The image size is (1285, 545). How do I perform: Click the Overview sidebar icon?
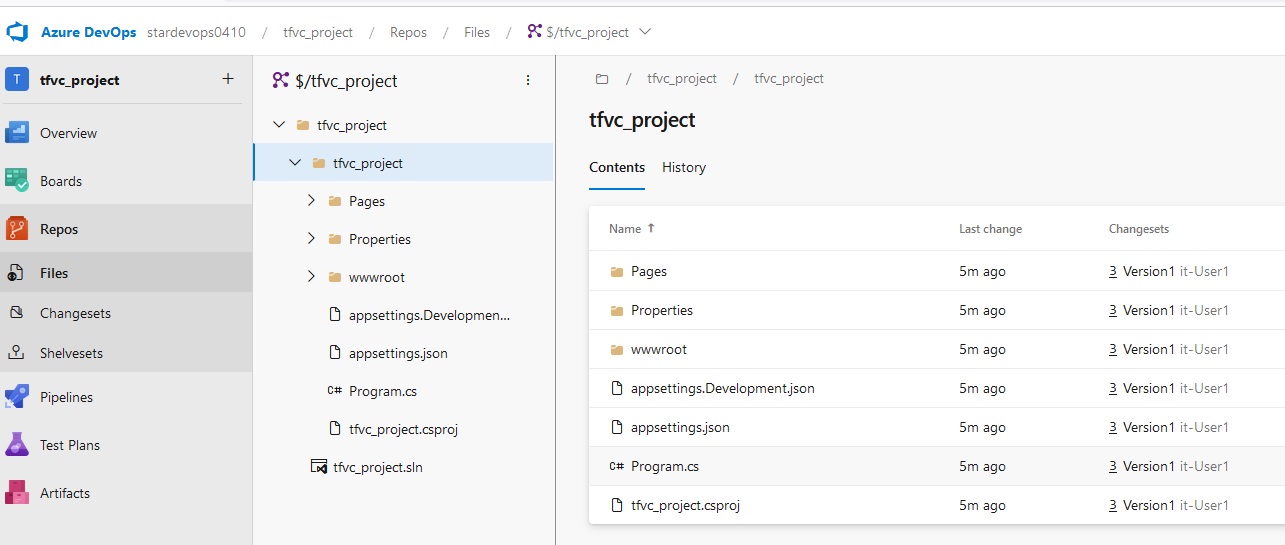tap(17, 133)
